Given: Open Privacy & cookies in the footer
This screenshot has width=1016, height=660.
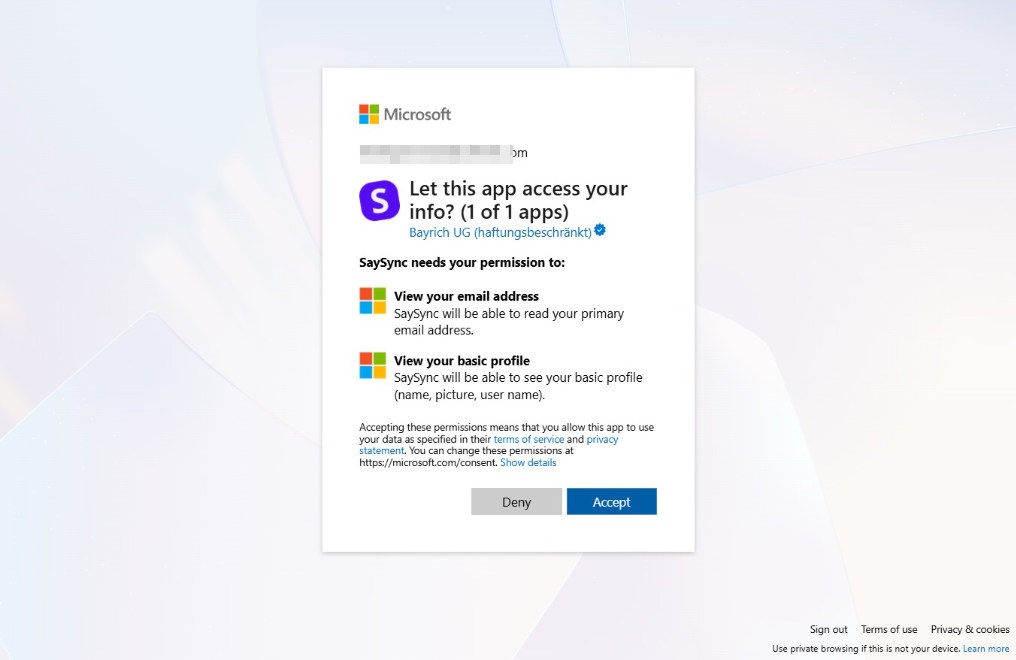Looking at the screenshot, I should click(x=970, y=630).
